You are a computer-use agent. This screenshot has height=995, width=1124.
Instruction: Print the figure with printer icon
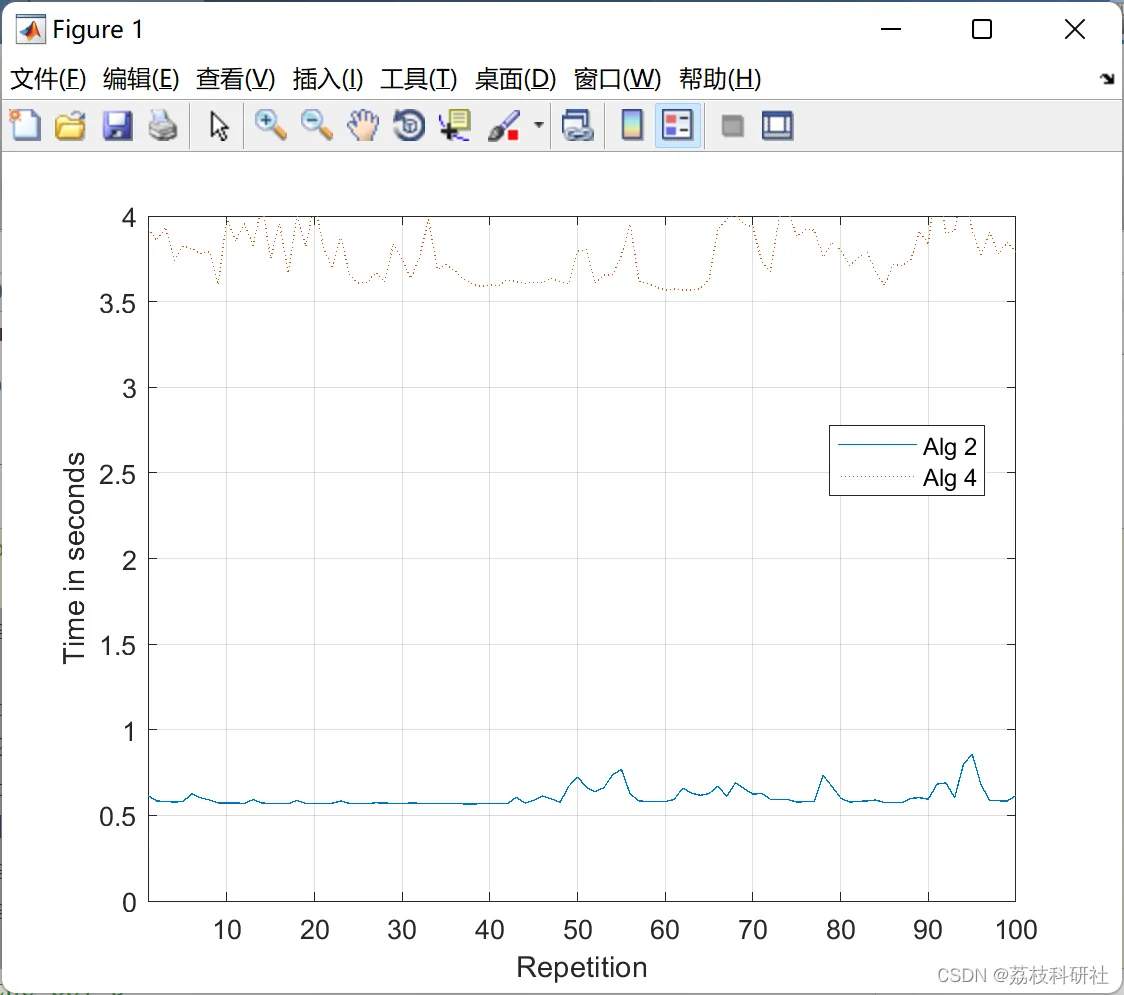163,126
